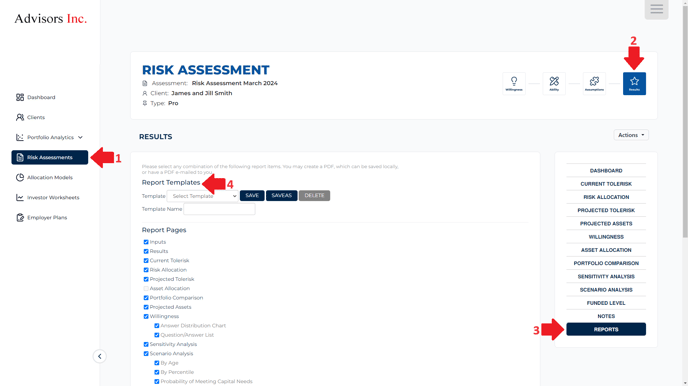688x386 pixels.
Task: Open the Assumptions puzzle icon step
Action: coord(594,83)
